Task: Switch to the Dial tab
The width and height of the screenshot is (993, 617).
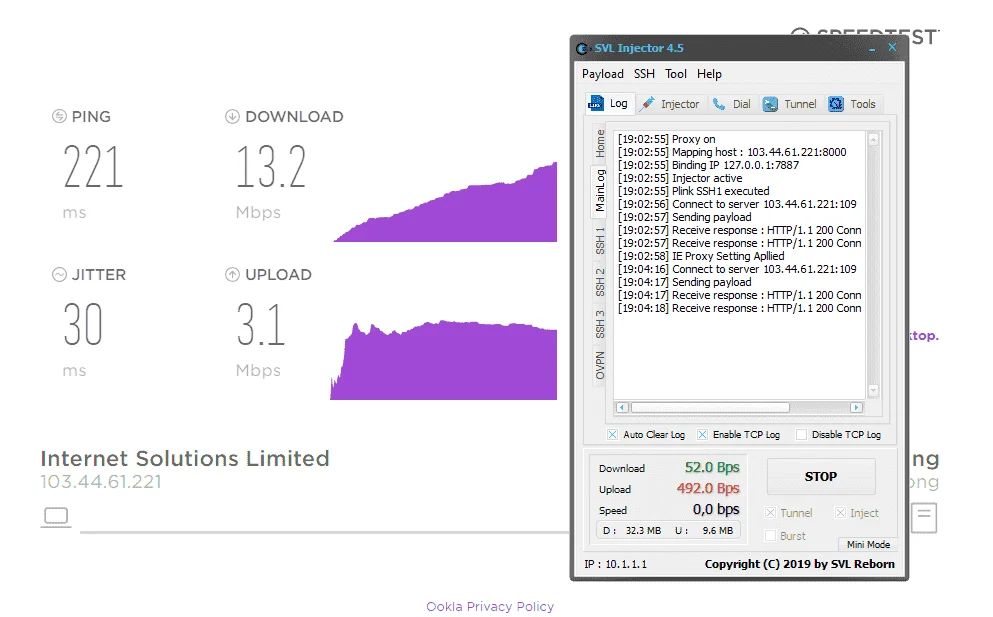Action: coord(731,104)
